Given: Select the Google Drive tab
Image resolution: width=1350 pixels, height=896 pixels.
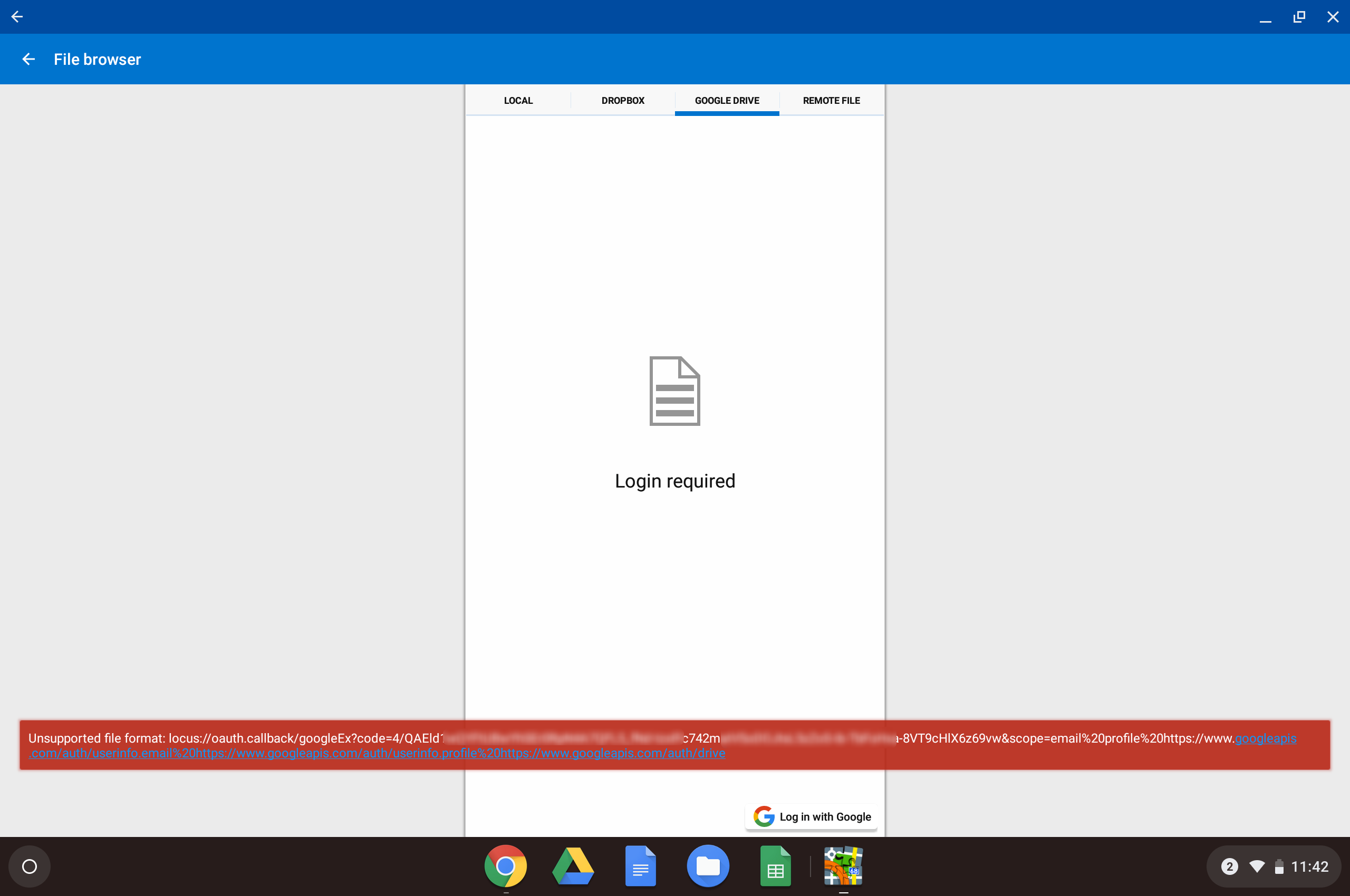Looking at the screenshot, I should (727, 101).
